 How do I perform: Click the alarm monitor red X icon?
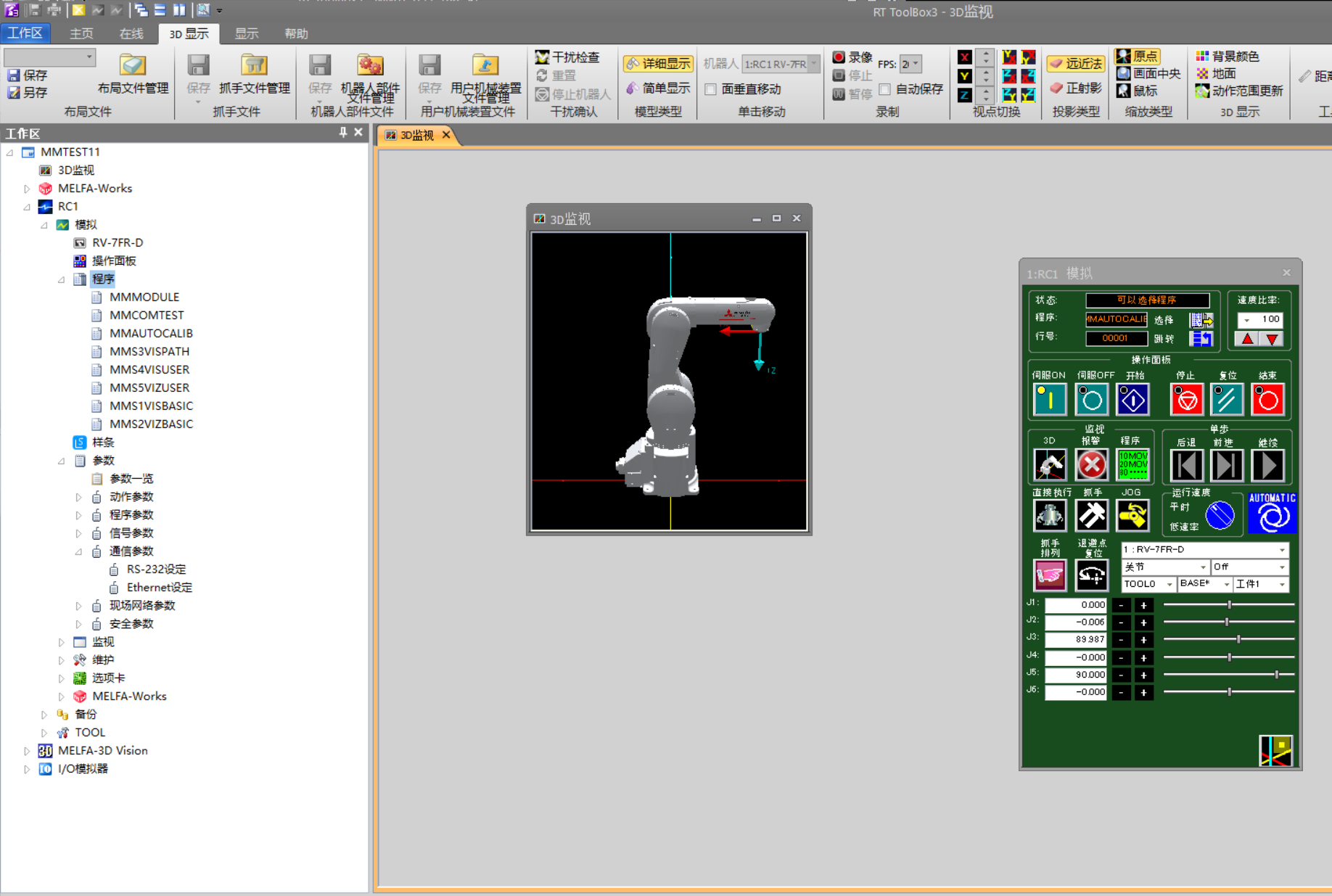coord(1091,465)
